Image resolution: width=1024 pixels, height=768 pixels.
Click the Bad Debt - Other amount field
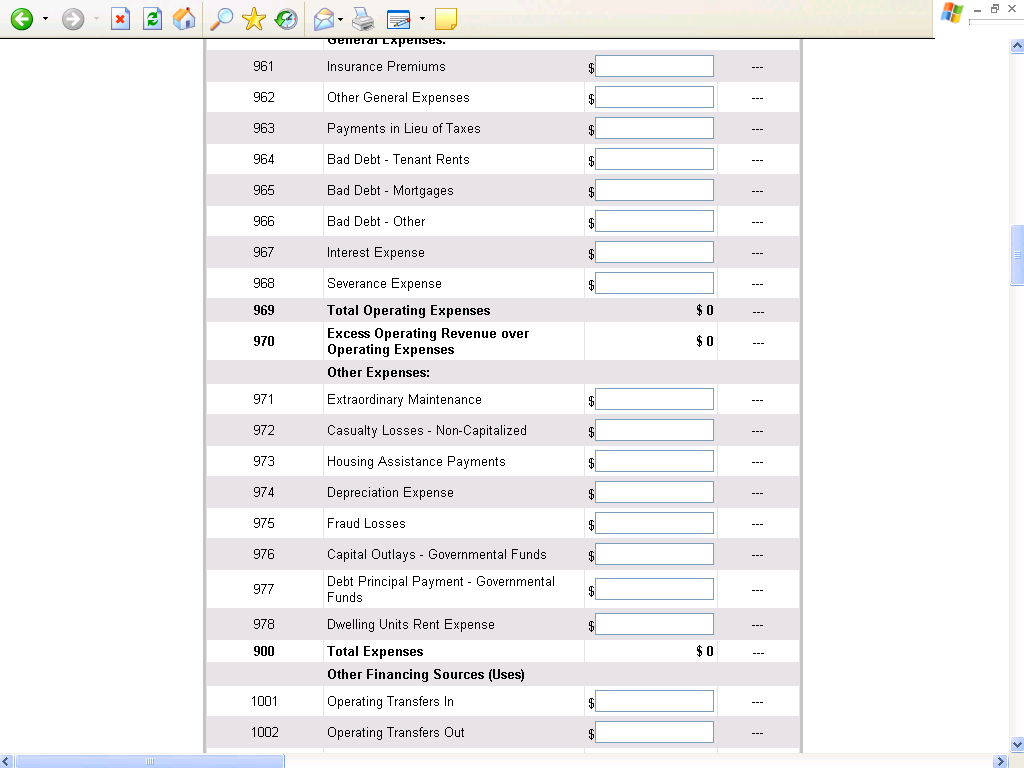654,221
